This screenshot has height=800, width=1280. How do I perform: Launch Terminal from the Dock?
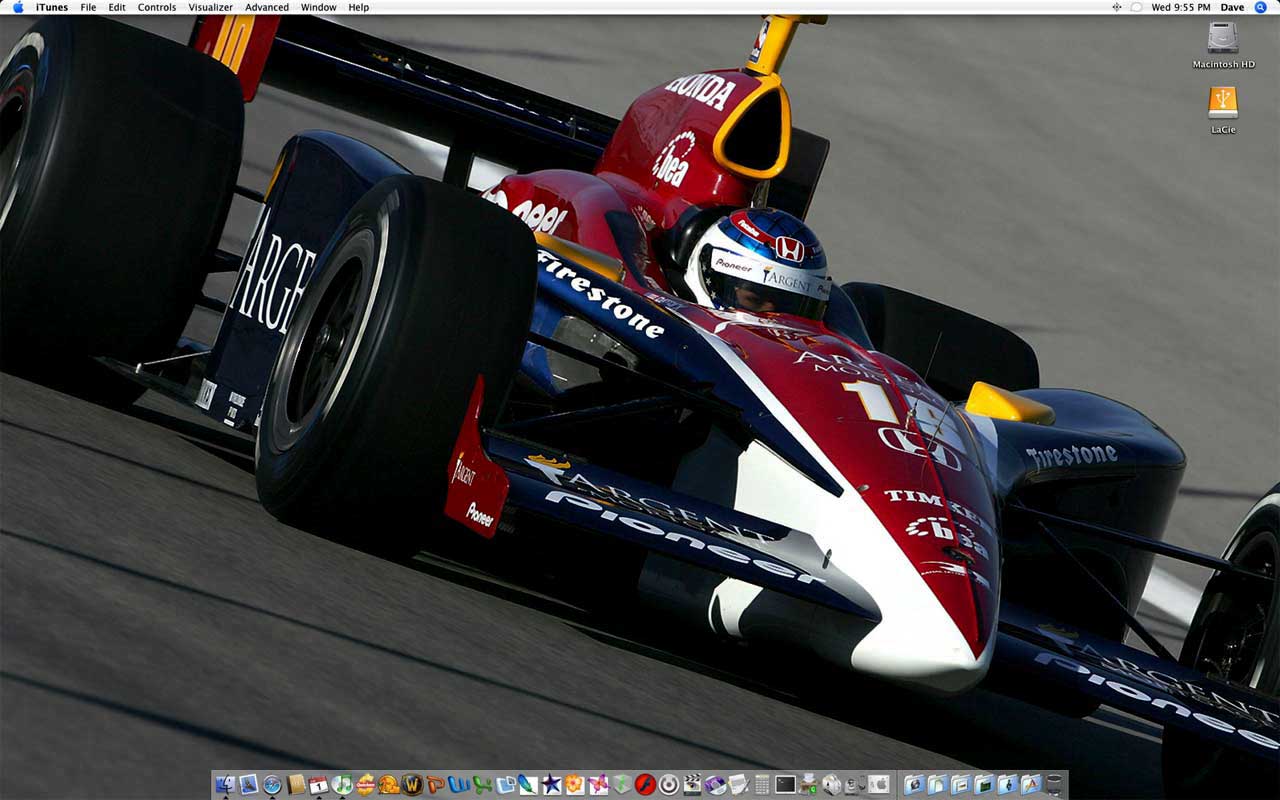click(x=785, y=785)
